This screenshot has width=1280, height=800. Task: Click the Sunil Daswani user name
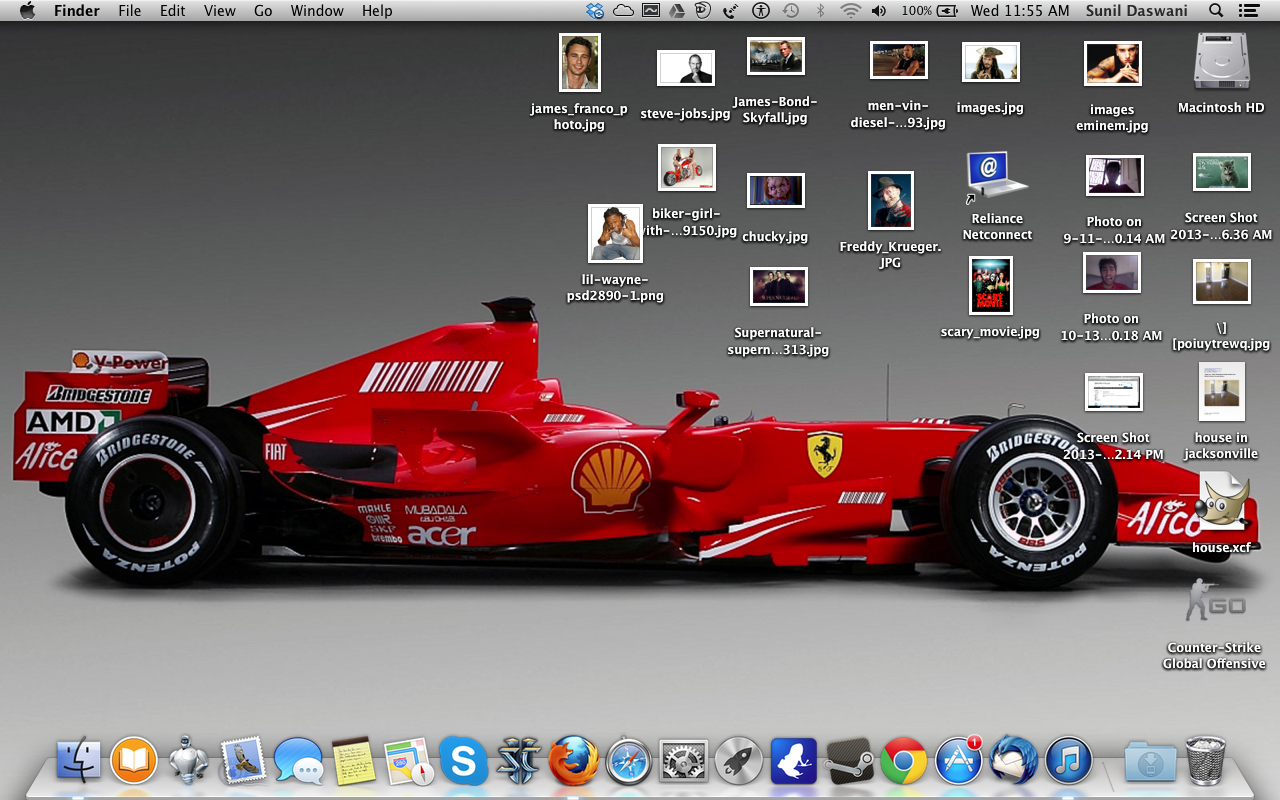1136,11
